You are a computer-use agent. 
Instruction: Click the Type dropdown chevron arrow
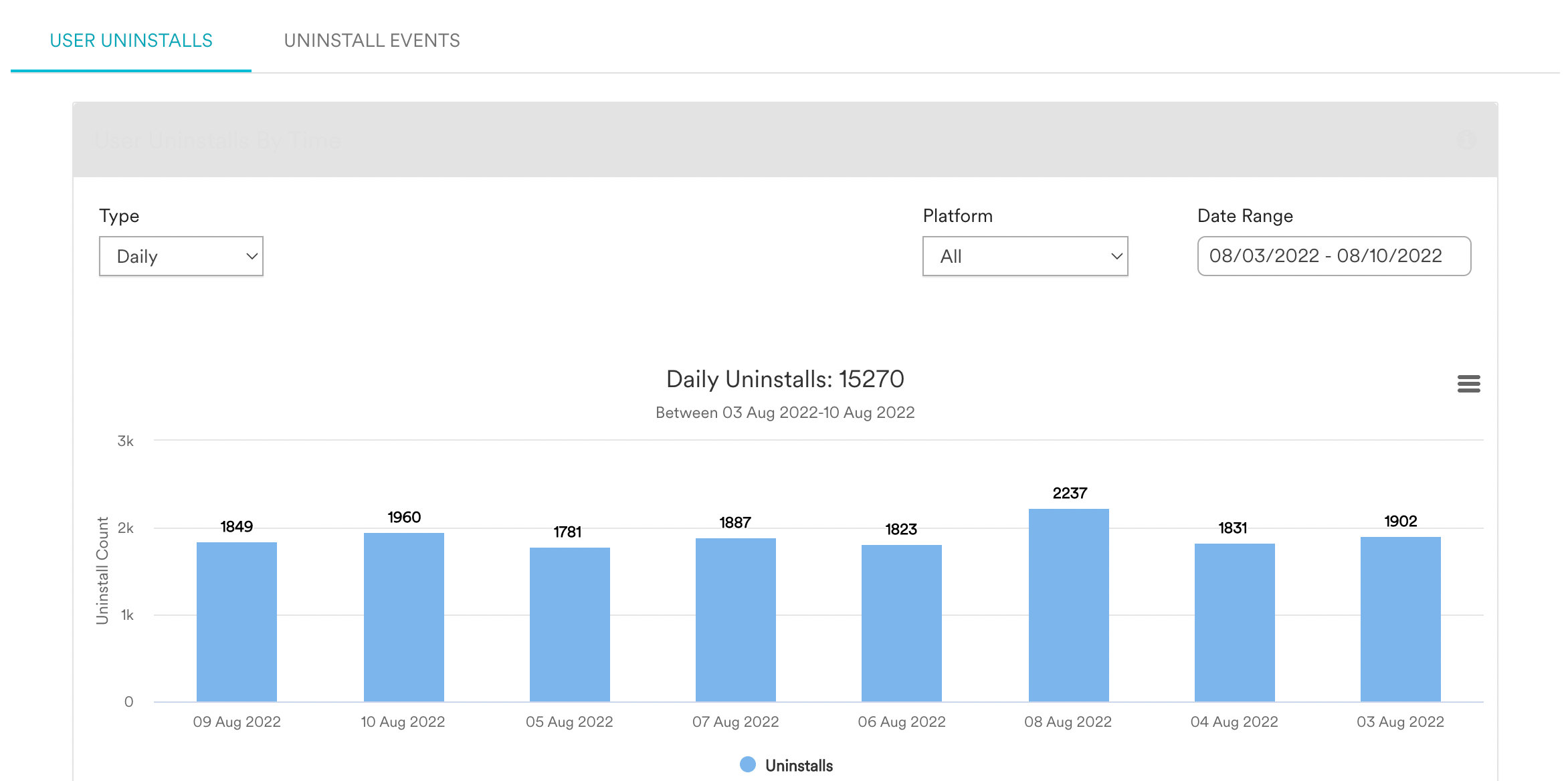(252, 256)
